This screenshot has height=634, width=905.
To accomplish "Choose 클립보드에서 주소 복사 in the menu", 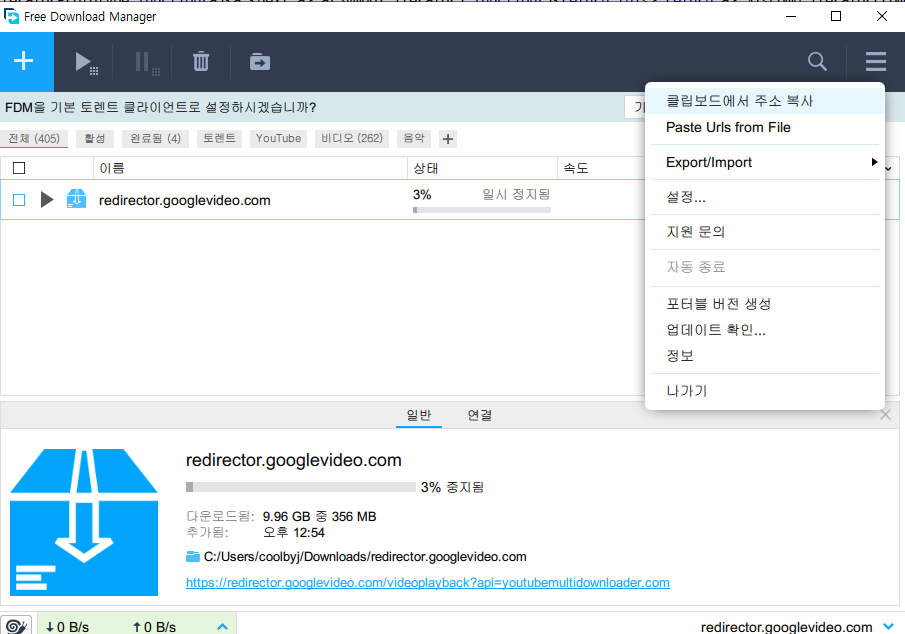I will click(764, 101).
